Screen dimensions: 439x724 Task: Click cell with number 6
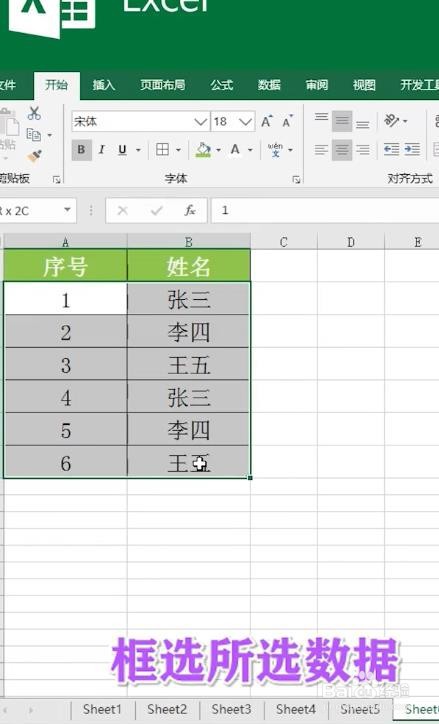[x=66, y=462]
